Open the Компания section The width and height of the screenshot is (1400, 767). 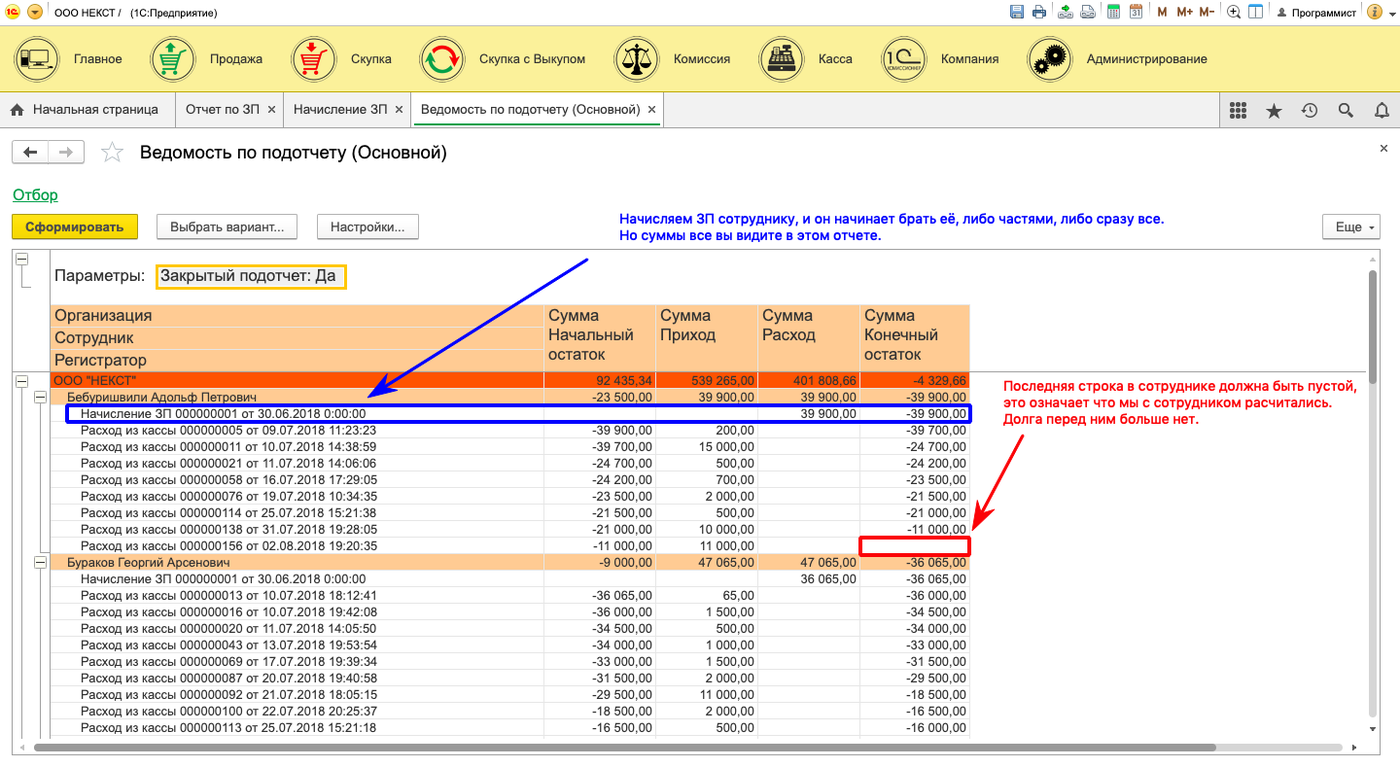(941, 59)
